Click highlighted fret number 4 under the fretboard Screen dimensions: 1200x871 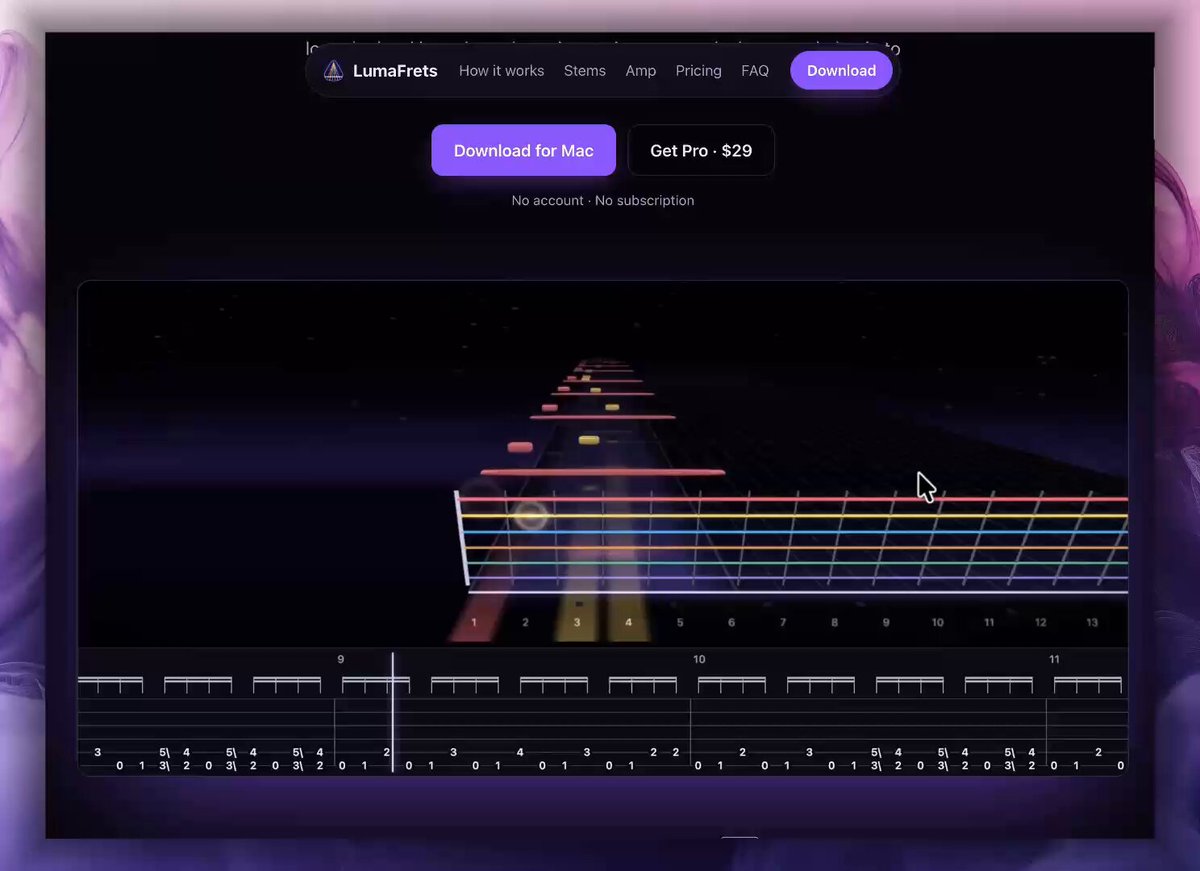(x=628, y=622)
